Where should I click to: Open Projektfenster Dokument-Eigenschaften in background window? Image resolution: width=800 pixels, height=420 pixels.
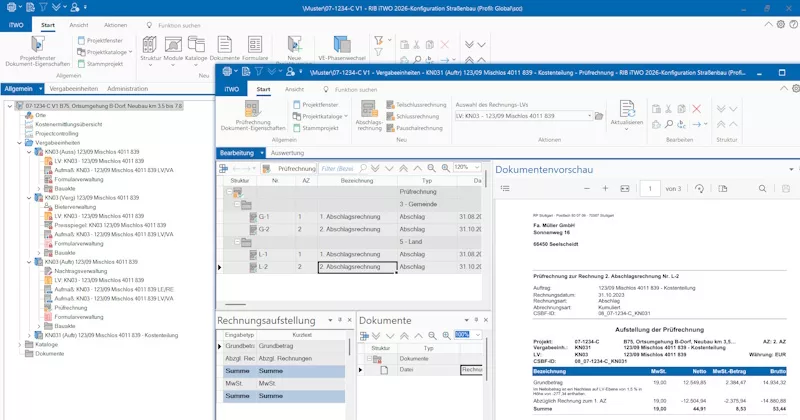38,51
